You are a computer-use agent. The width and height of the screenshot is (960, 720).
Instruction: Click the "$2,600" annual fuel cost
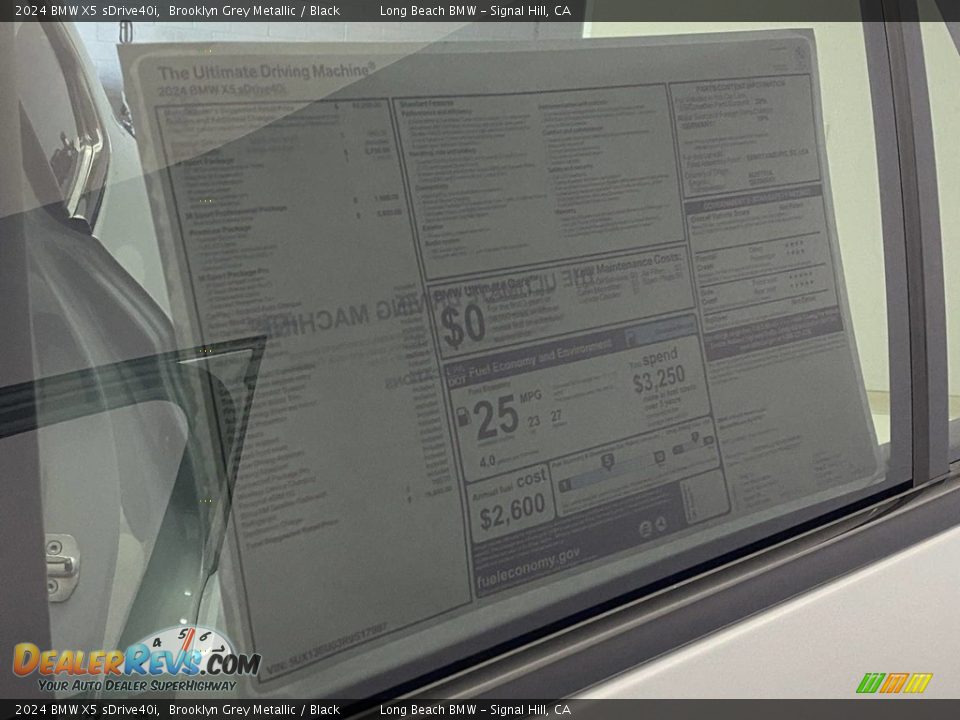(512, 512)
